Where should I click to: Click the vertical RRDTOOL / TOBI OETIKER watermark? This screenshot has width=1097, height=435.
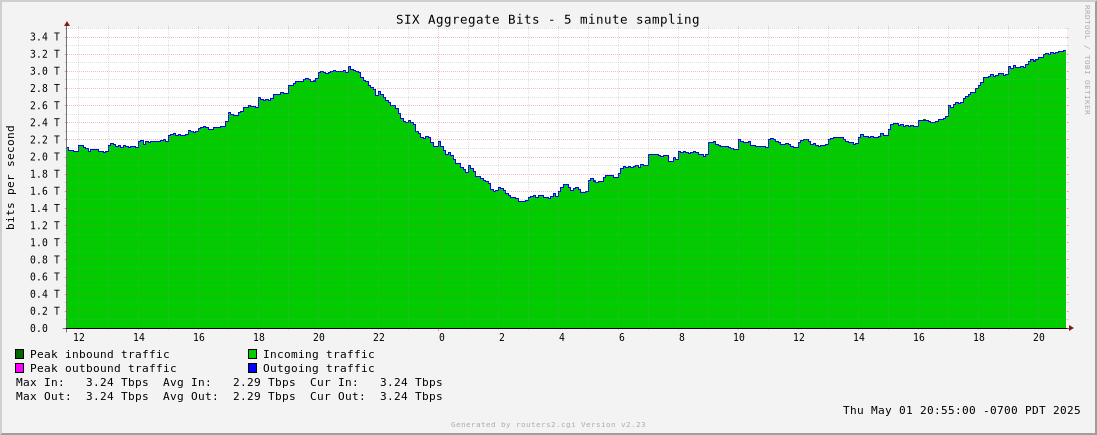1087,60
